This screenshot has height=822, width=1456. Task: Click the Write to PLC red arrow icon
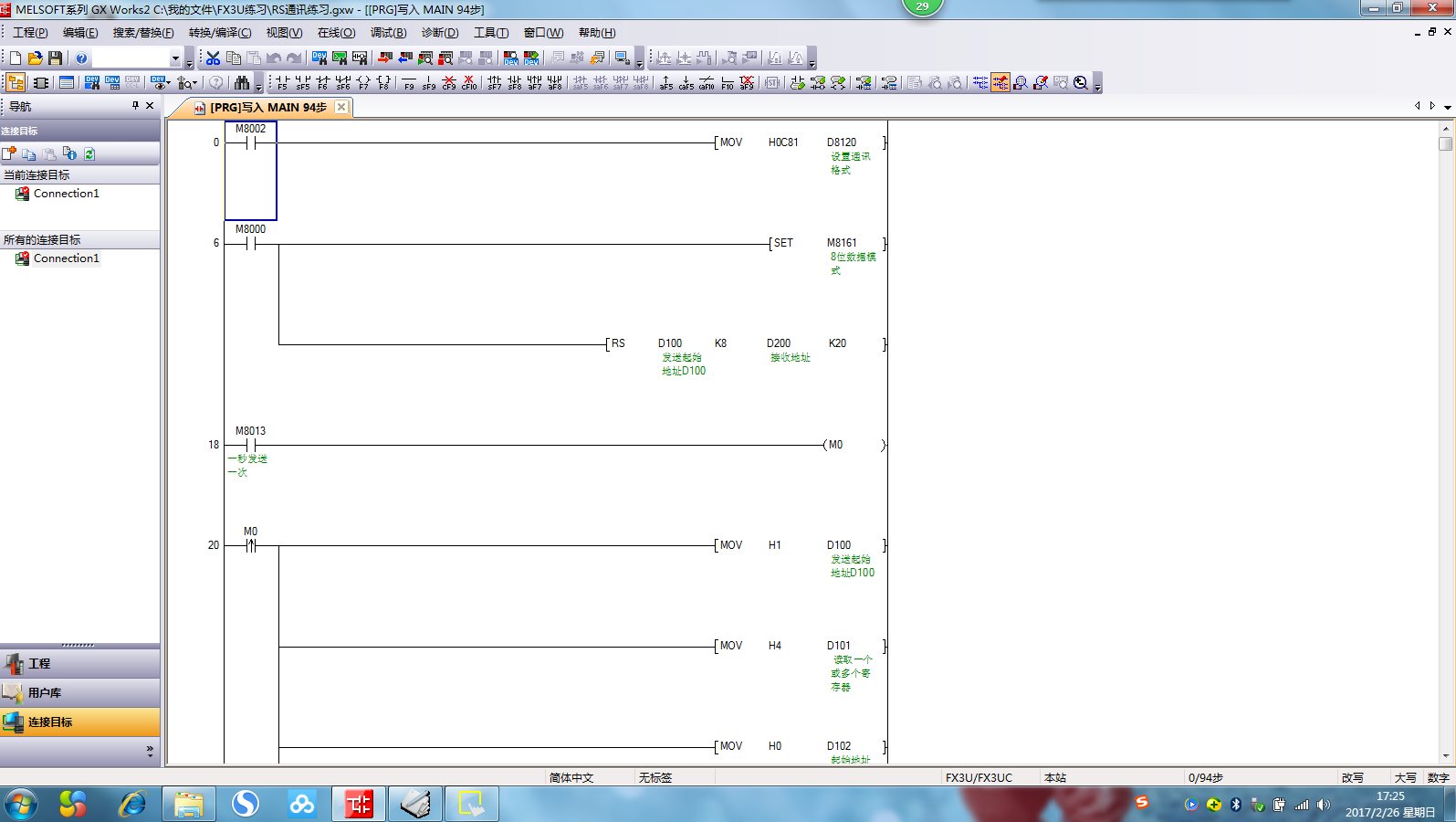384,58
